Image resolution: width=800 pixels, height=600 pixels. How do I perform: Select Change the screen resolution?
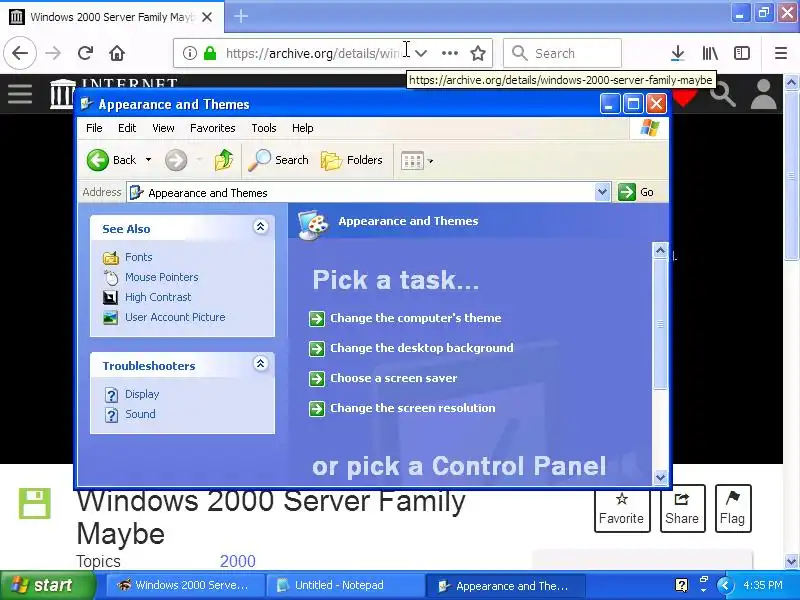tap(412, 408)
